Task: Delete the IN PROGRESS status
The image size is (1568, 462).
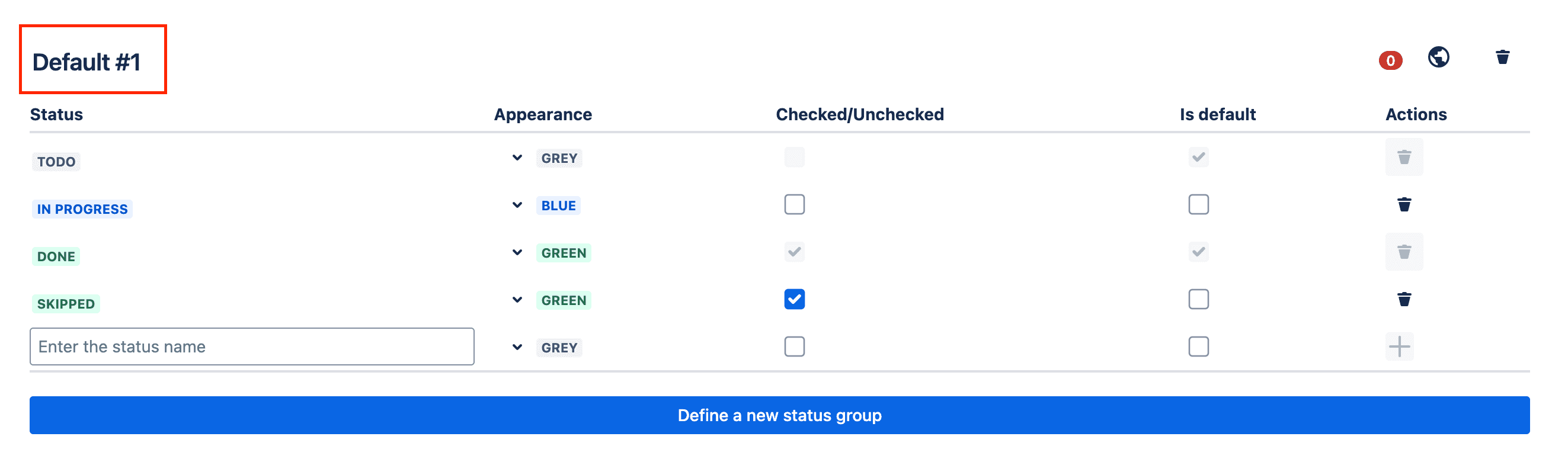Action: coord(1404,204)
